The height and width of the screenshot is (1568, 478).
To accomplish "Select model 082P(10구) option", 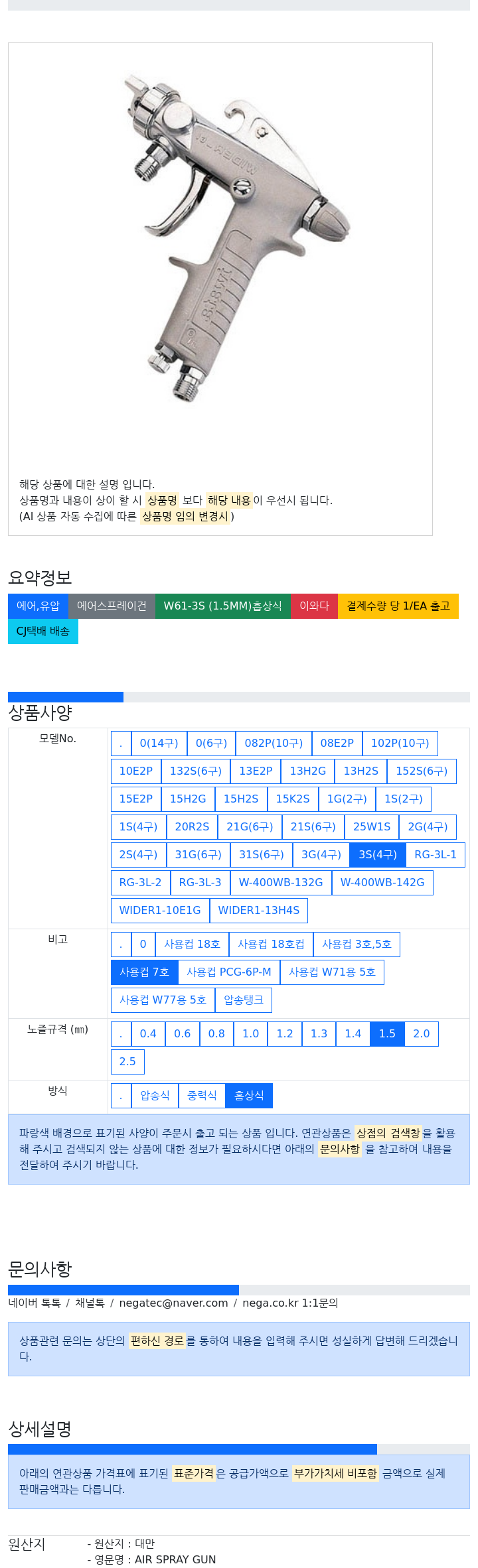I will pos(274,743).
